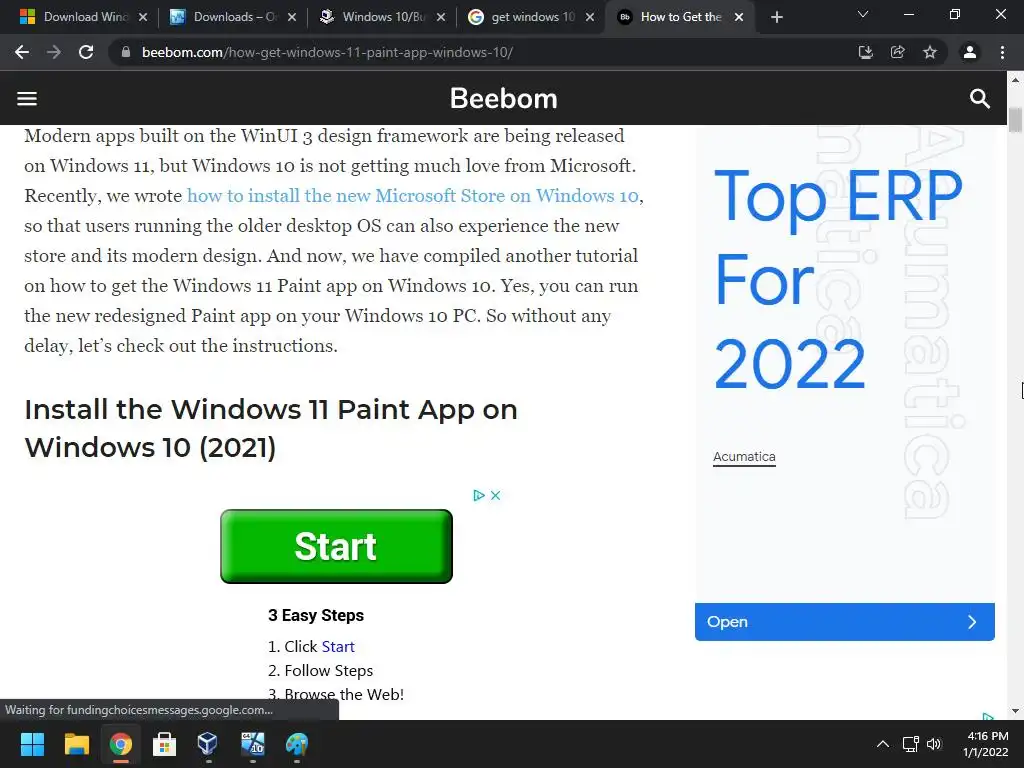Screen dimensions: 1024x768
Task: View site info via the lock icon
Action: point(126,52)
